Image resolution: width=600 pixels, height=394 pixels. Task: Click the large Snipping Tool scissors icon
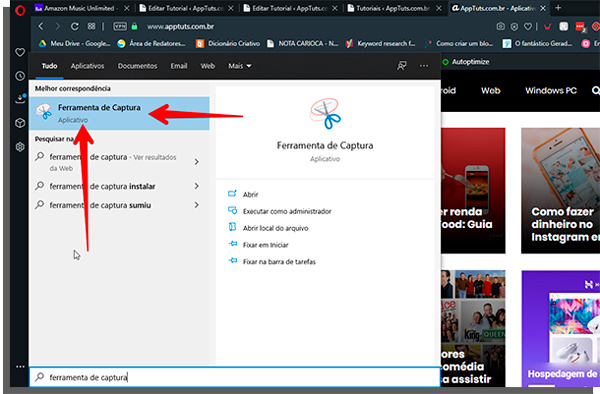(325, 114)
